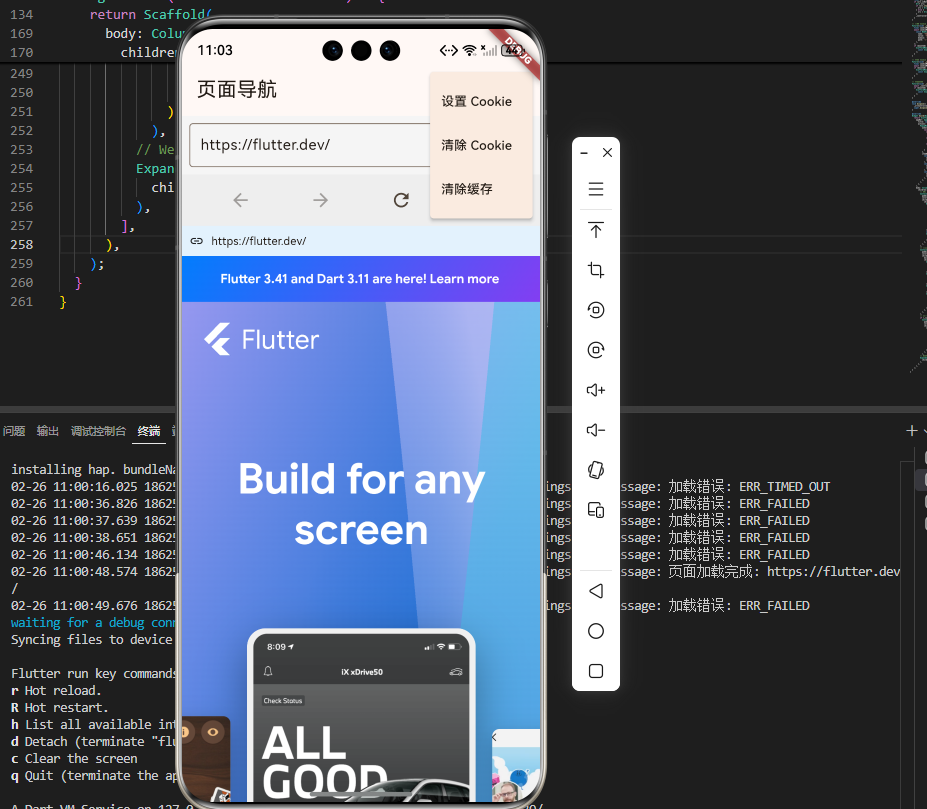This screenshot has height=809, width=927.
Task: Click the 'Syncing files to device' terminal line
Action: [92, 639]
